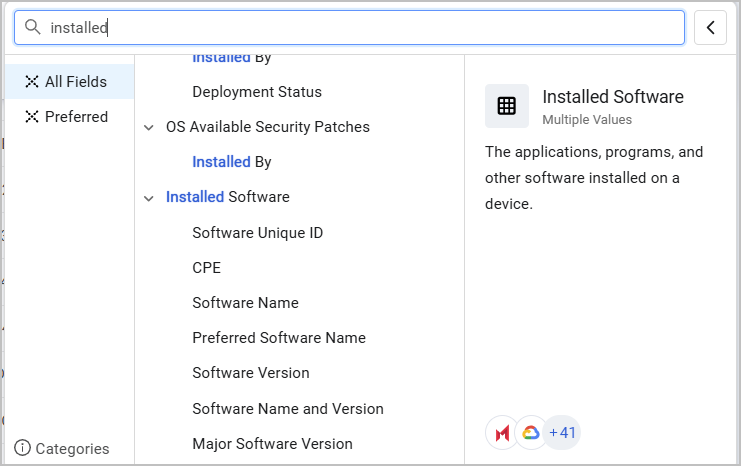The height and width of the screenshot is (466, 741).
Task: Click into the search field containing installed
Action: pyautogui.click(x=350, y=27)
